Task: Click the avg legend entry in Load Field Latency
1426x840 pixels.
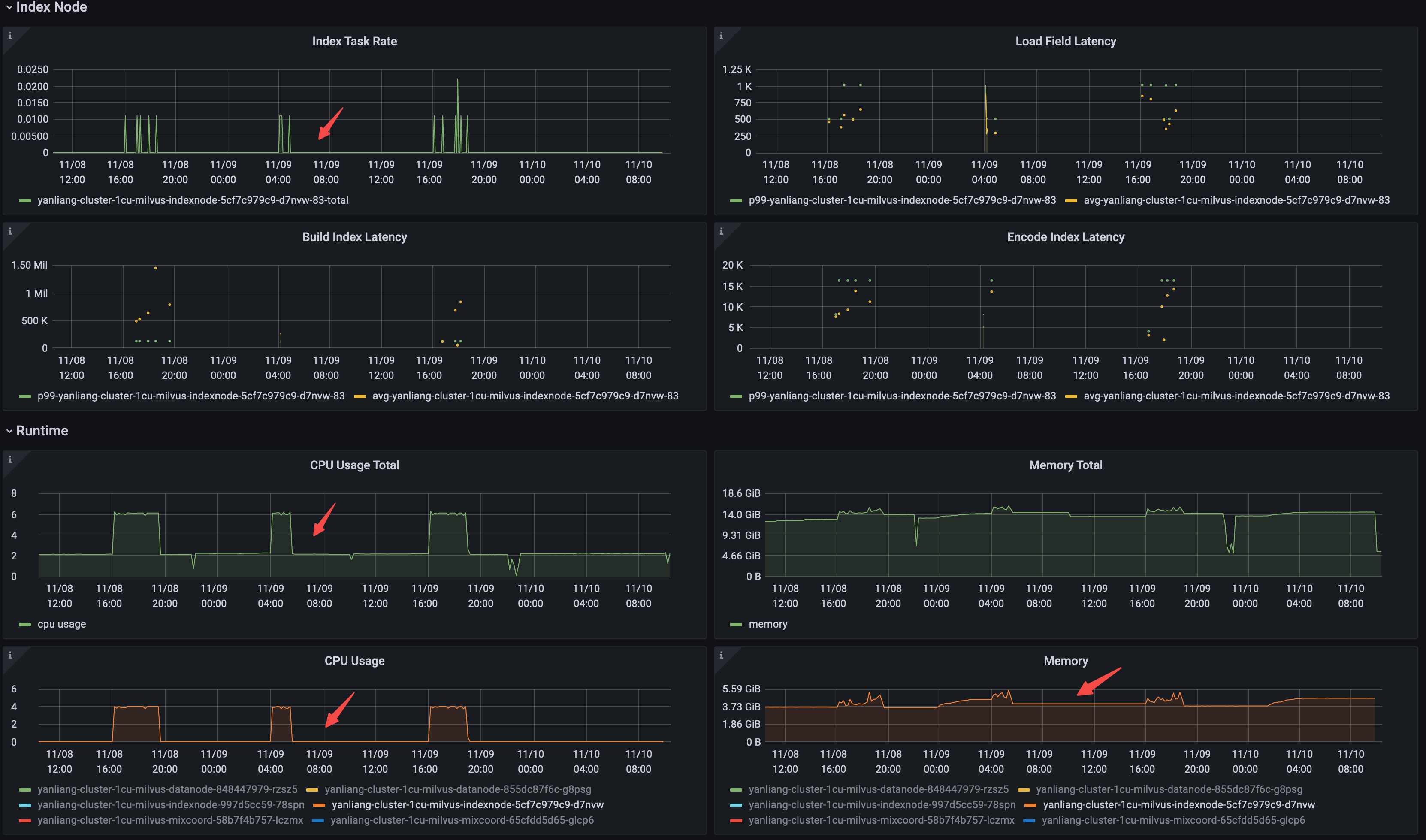Action: pos(1236,200)
